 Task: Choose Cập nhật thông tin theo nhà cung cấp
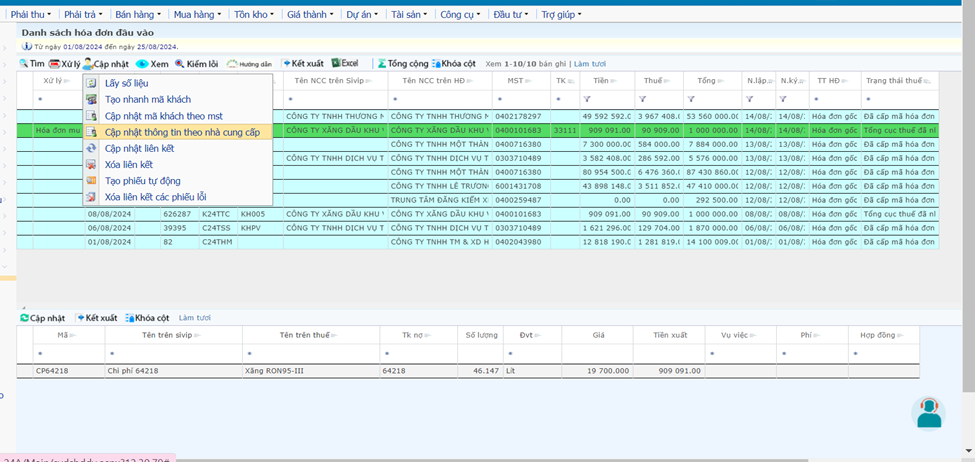182,132
